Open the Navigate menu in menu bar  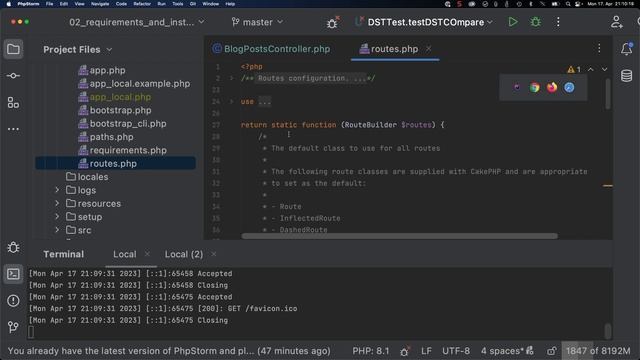point(100,4)
